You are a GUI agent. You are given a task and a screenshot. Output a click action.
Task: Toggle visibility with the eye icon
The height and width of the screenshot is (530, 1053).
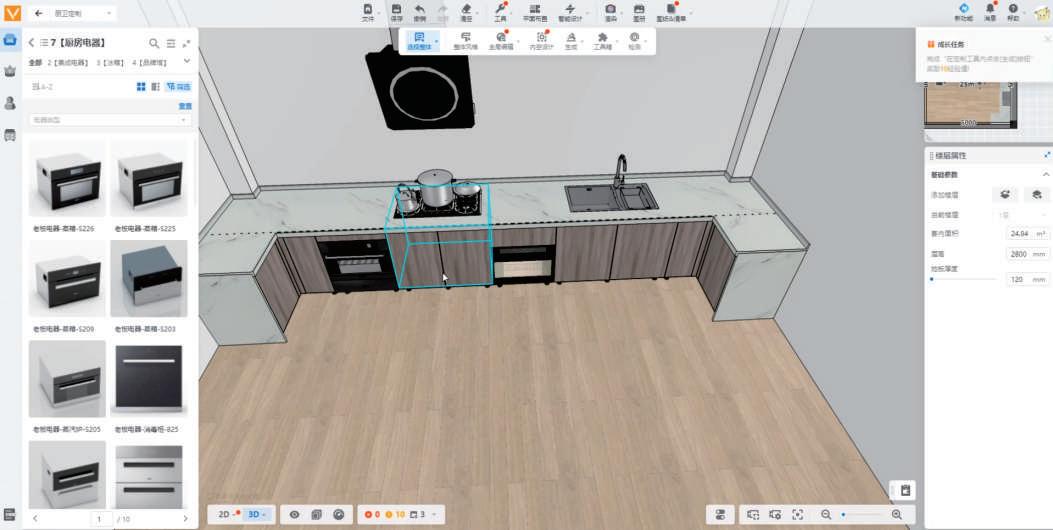(x=294, y=515)
